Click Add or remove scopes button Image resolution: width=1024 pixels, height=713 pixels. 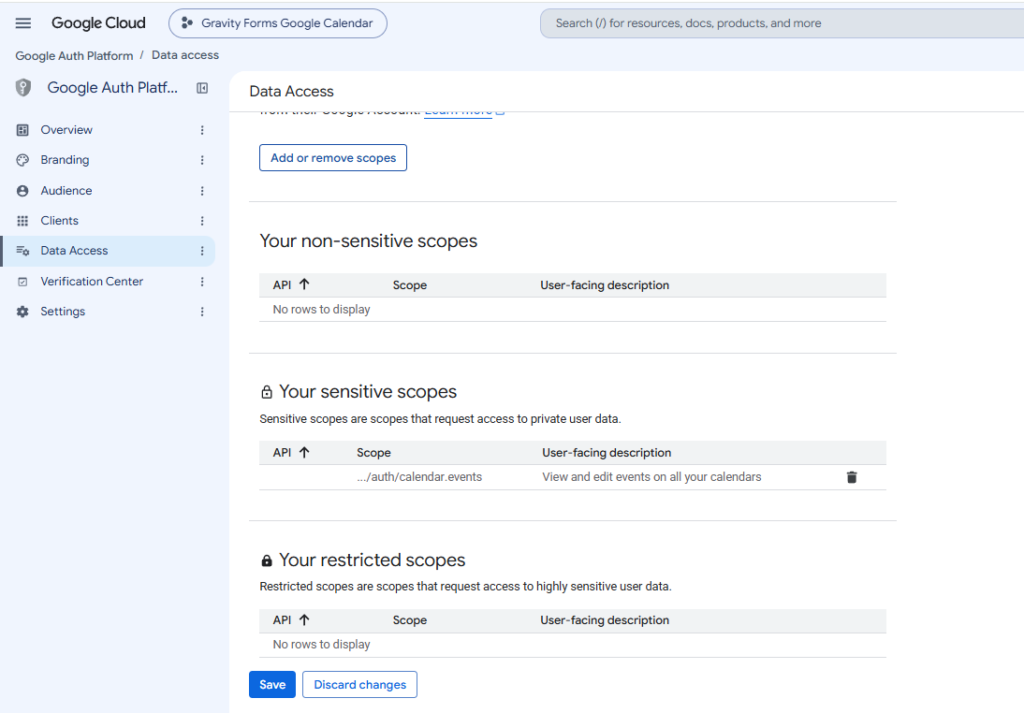point(333,158)
